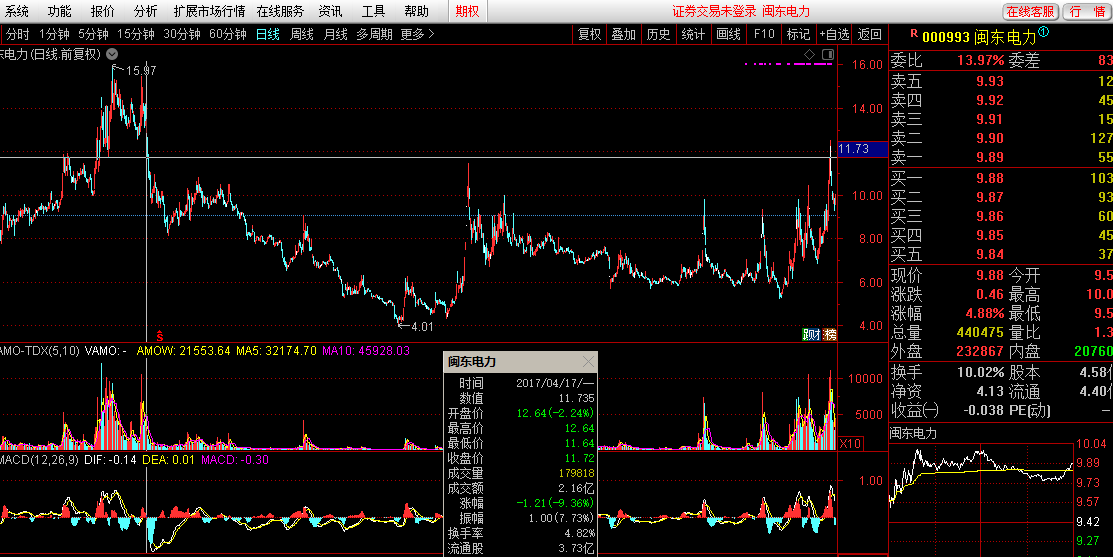Viewport: 1113px width, 557px height.
Task: Click the R flag before stock code
Action: [914, 33]
